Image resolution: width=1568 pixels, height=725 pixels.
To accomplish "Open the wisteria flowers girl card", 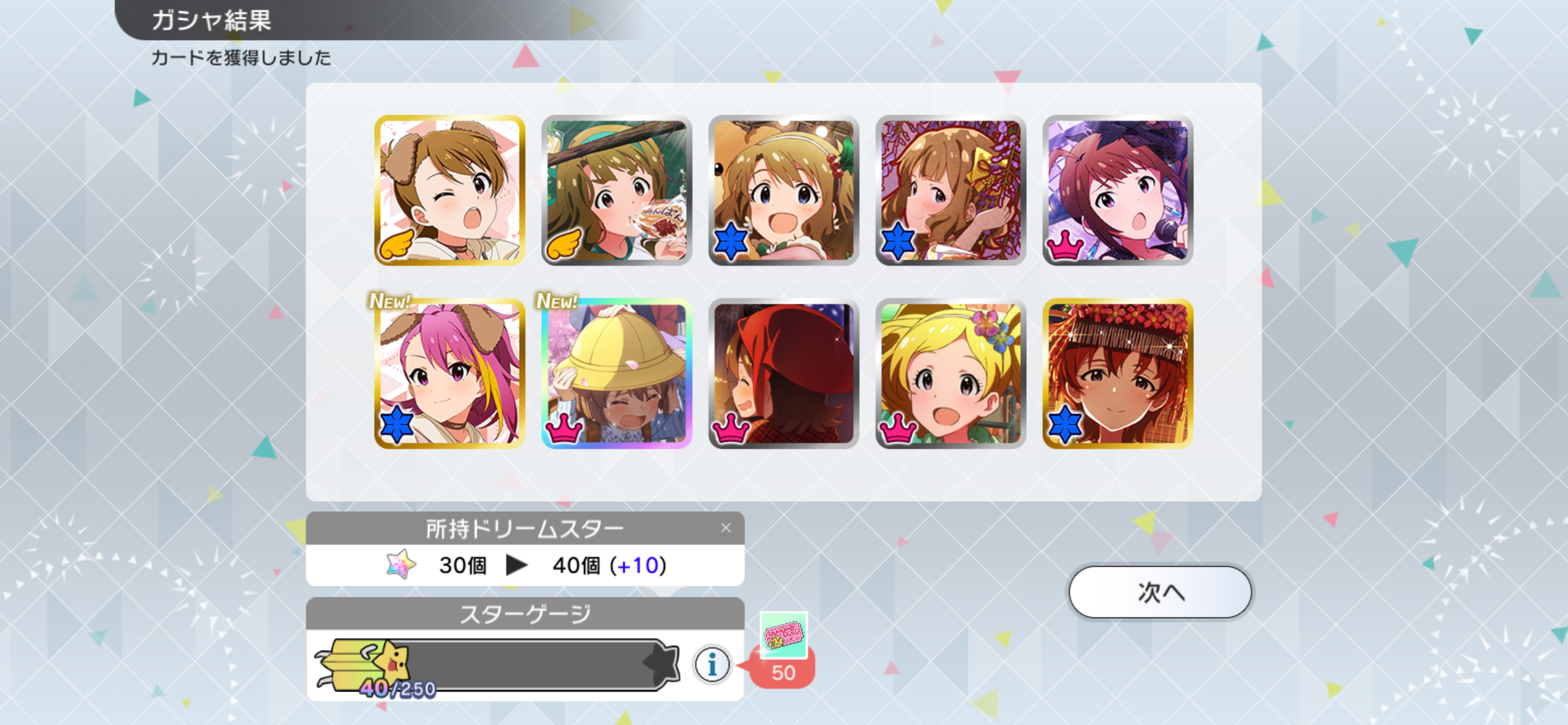I will 951,190.
